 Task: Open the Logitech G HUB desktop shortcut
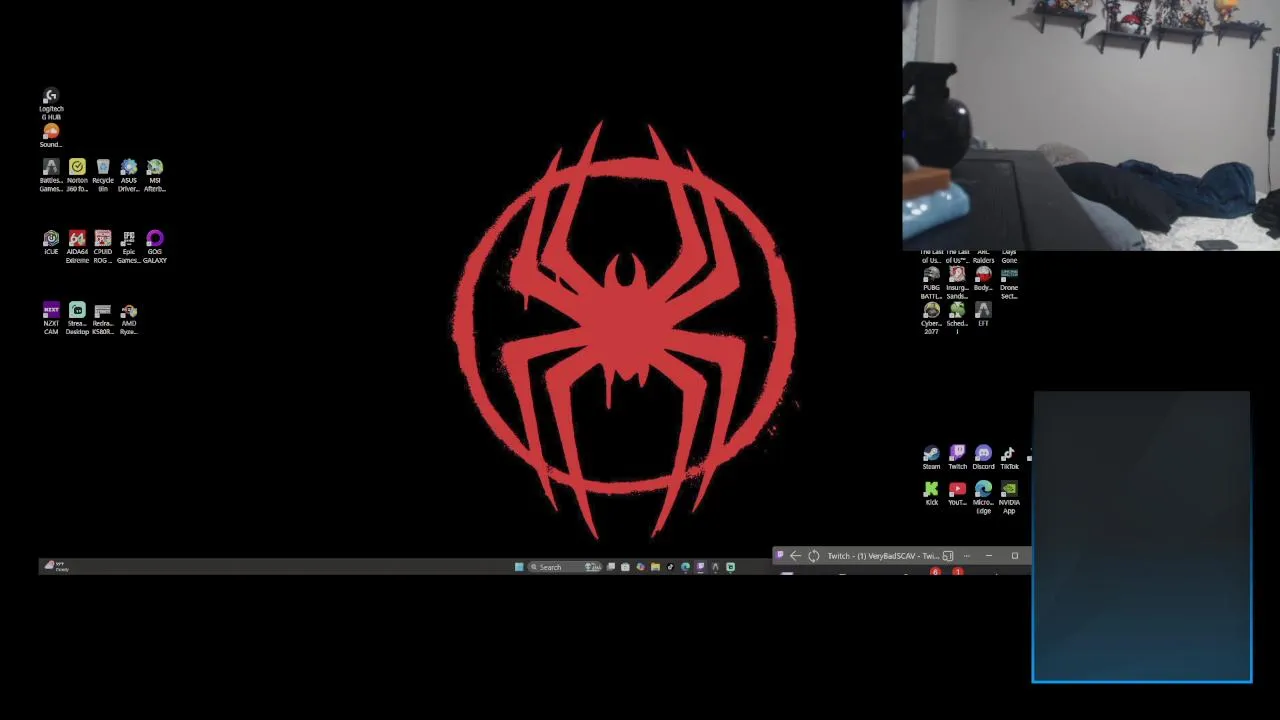pyautogui.click(x=51, y=104)
